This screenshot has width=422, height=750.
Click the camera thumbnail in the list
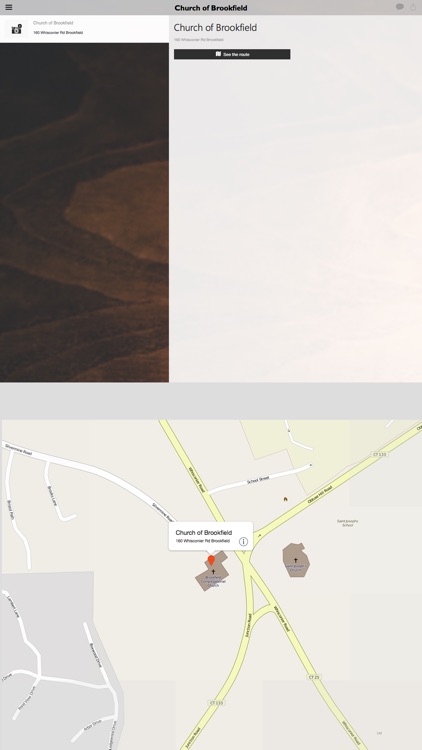(17, 29)
